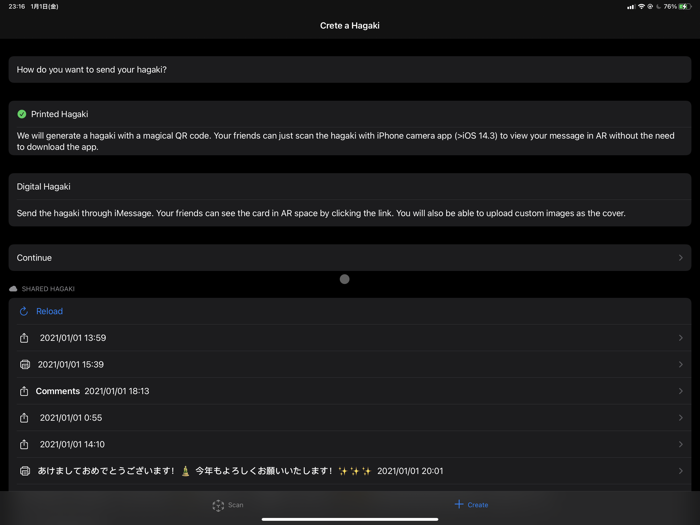700x525 pixels.
Task: Tap the plus icon next to Create
Action: pyautogui.click(x=459, y=504)
